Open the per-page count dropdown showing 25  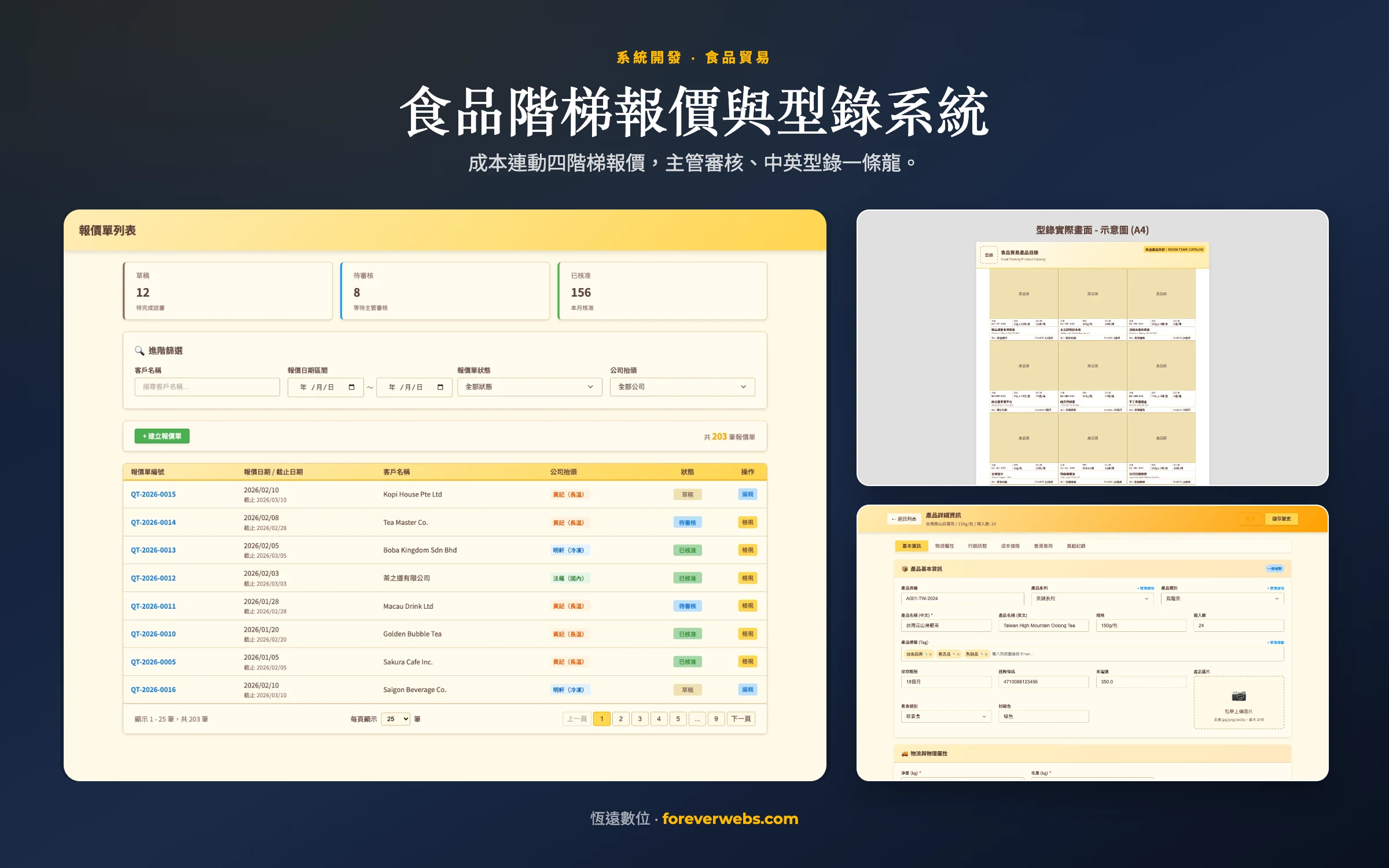[396, 719]
